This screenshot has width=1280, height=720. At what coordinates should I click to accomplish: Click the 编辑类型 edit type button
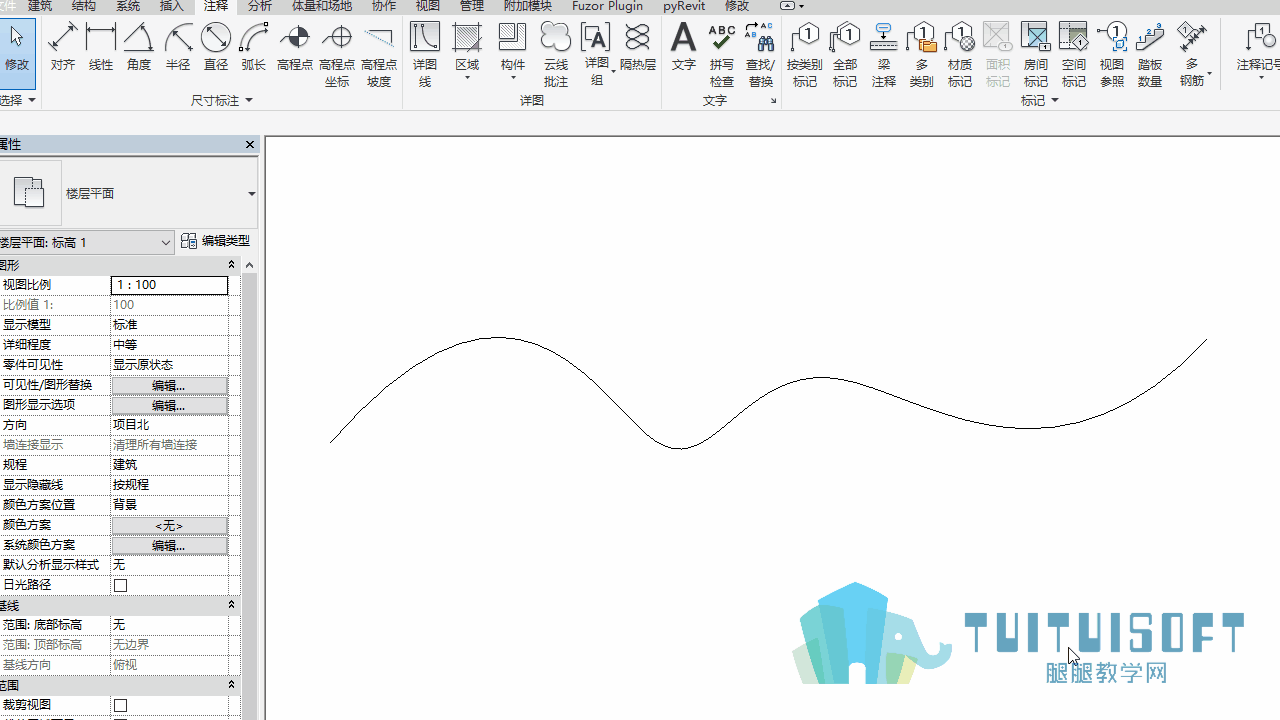coord(216,242)
